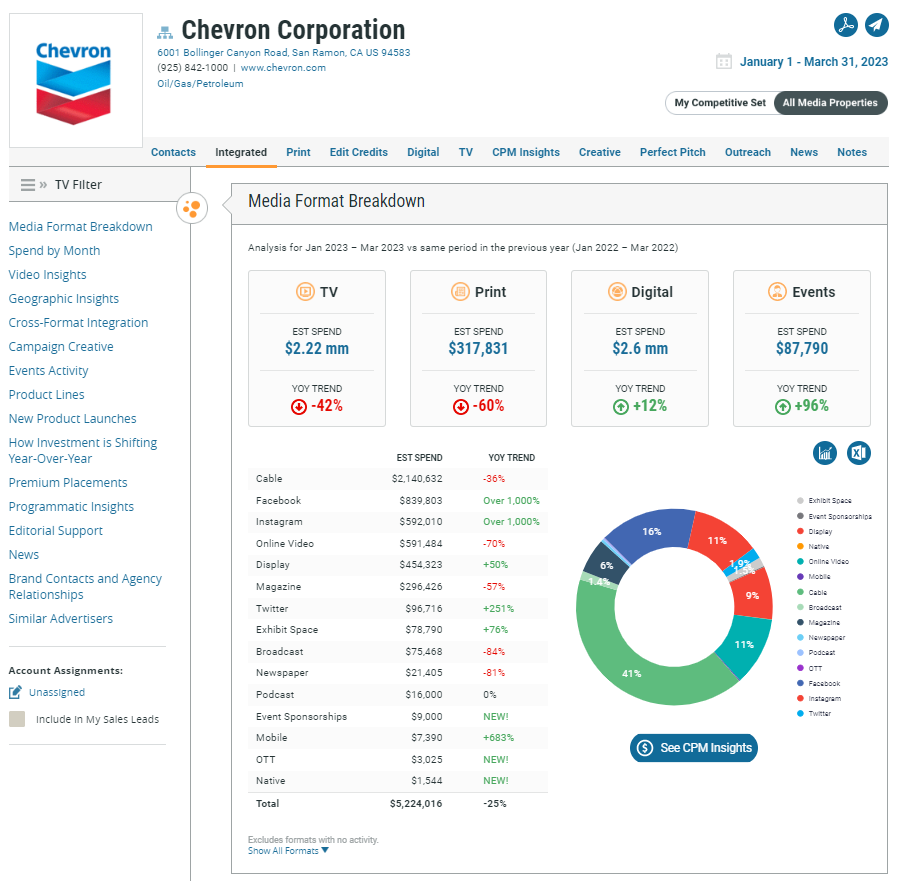Click the Bollinger Canyon Road address link
The image size is (902, 881).
(284, 52)
